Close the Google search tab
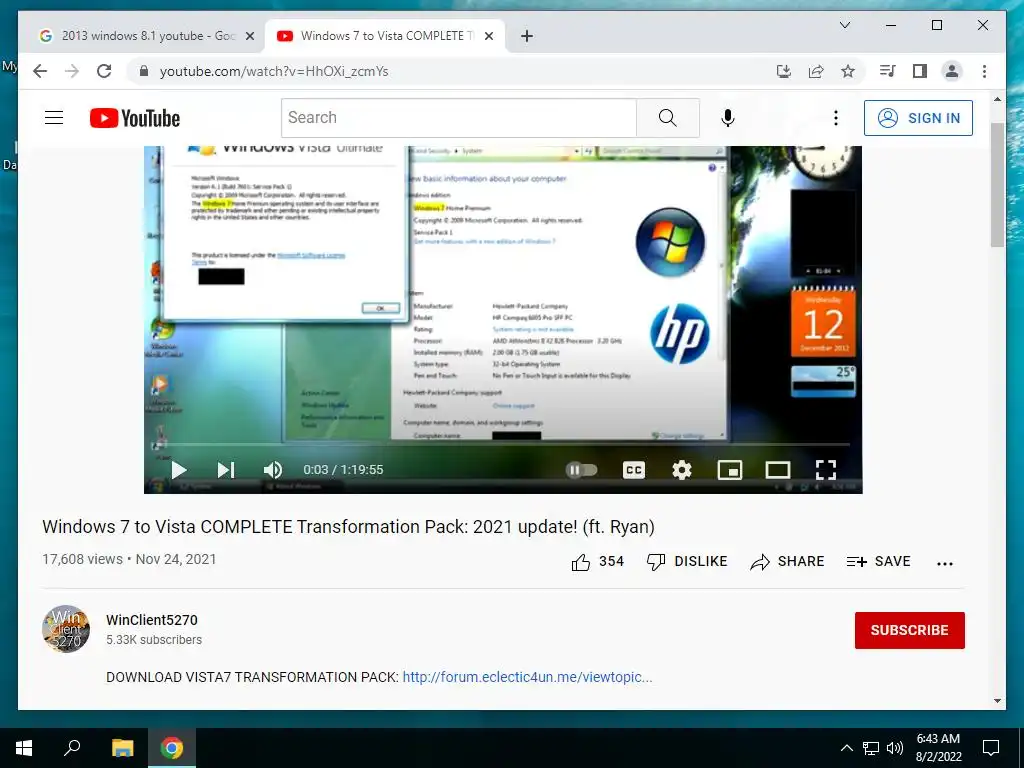The height and width of the screenshot is (768, 1024). click(249, 36)
